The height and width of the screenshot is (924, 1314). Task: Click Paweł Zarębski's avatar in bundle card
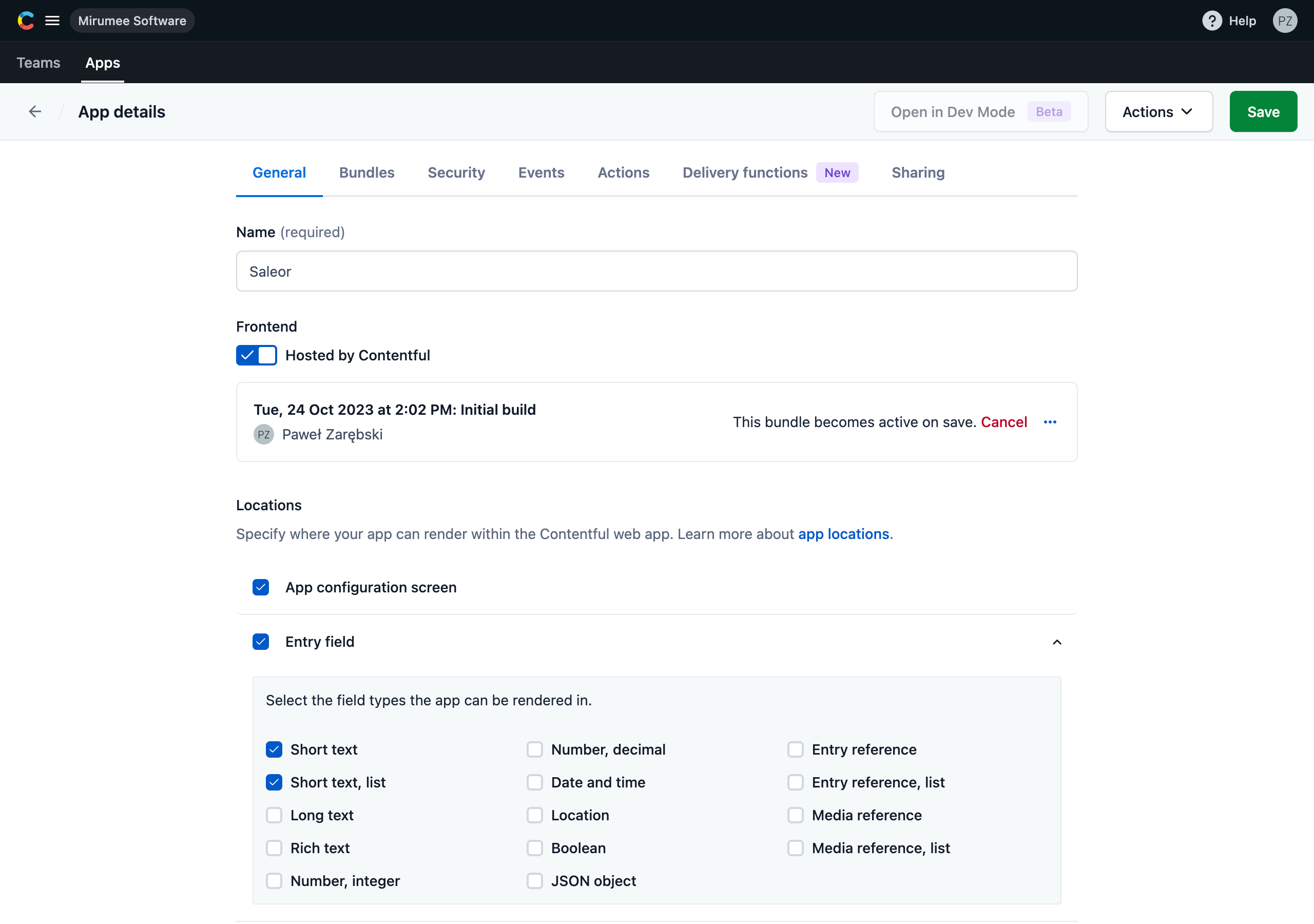pos(263,434)
